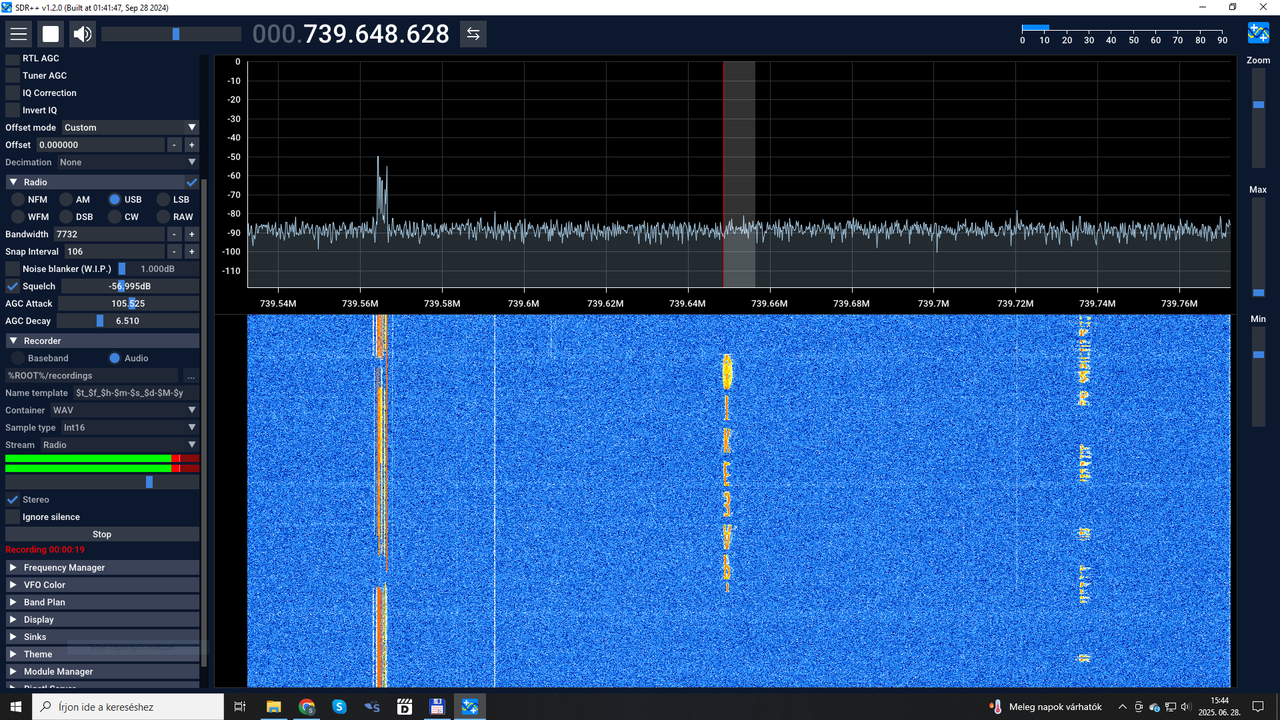Enable the Ignore silence checkbox

pos(13,517)
